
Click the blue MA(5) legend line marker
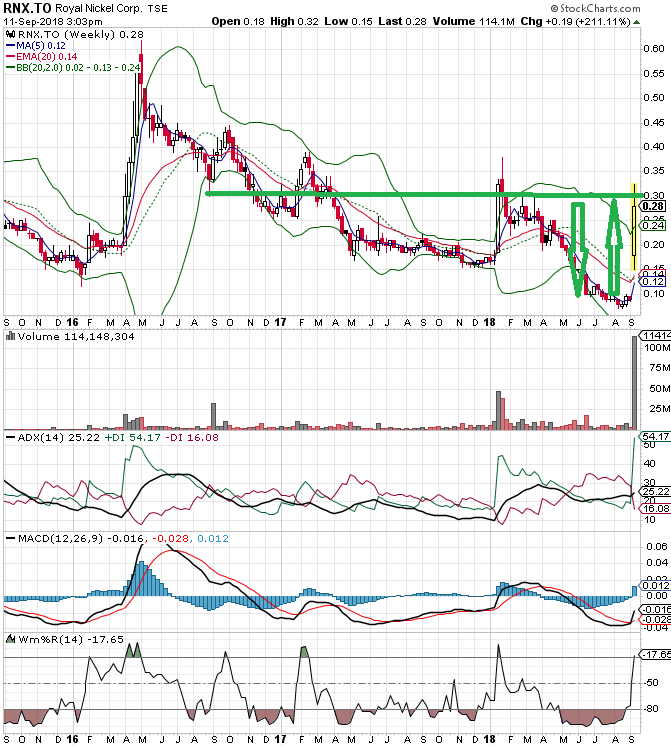point(10,46)
